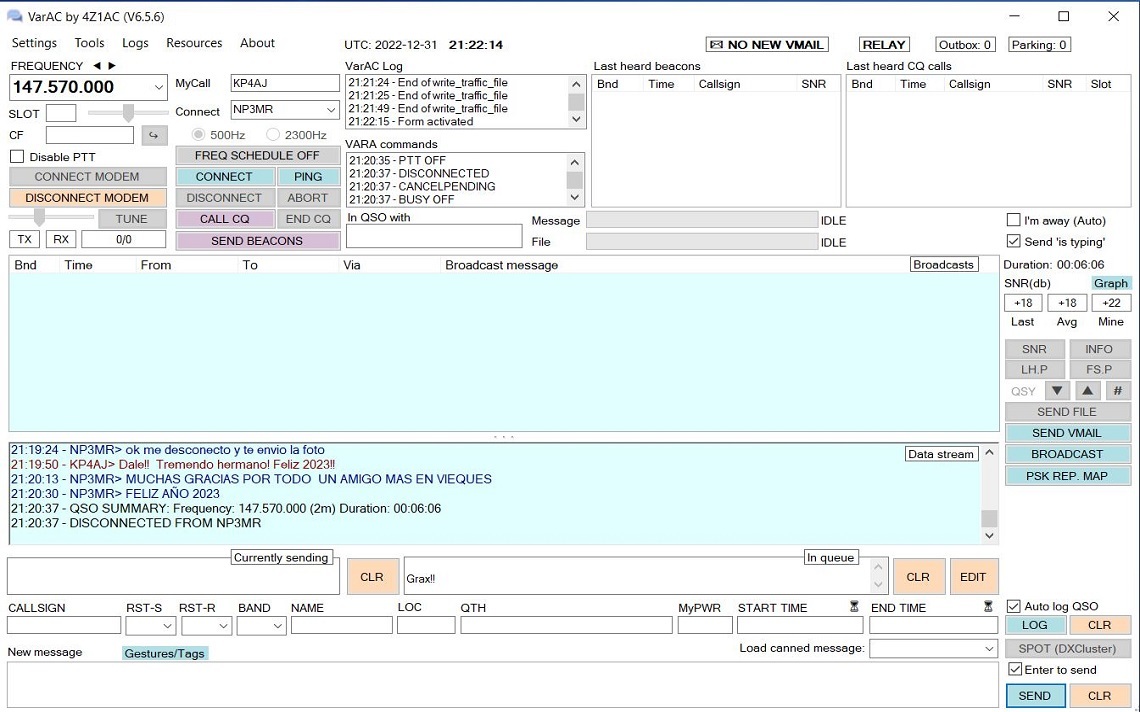Click the Outbox: 0 indicator
The height and width of the screenshot is (712, 1140).
click(965, 44)
